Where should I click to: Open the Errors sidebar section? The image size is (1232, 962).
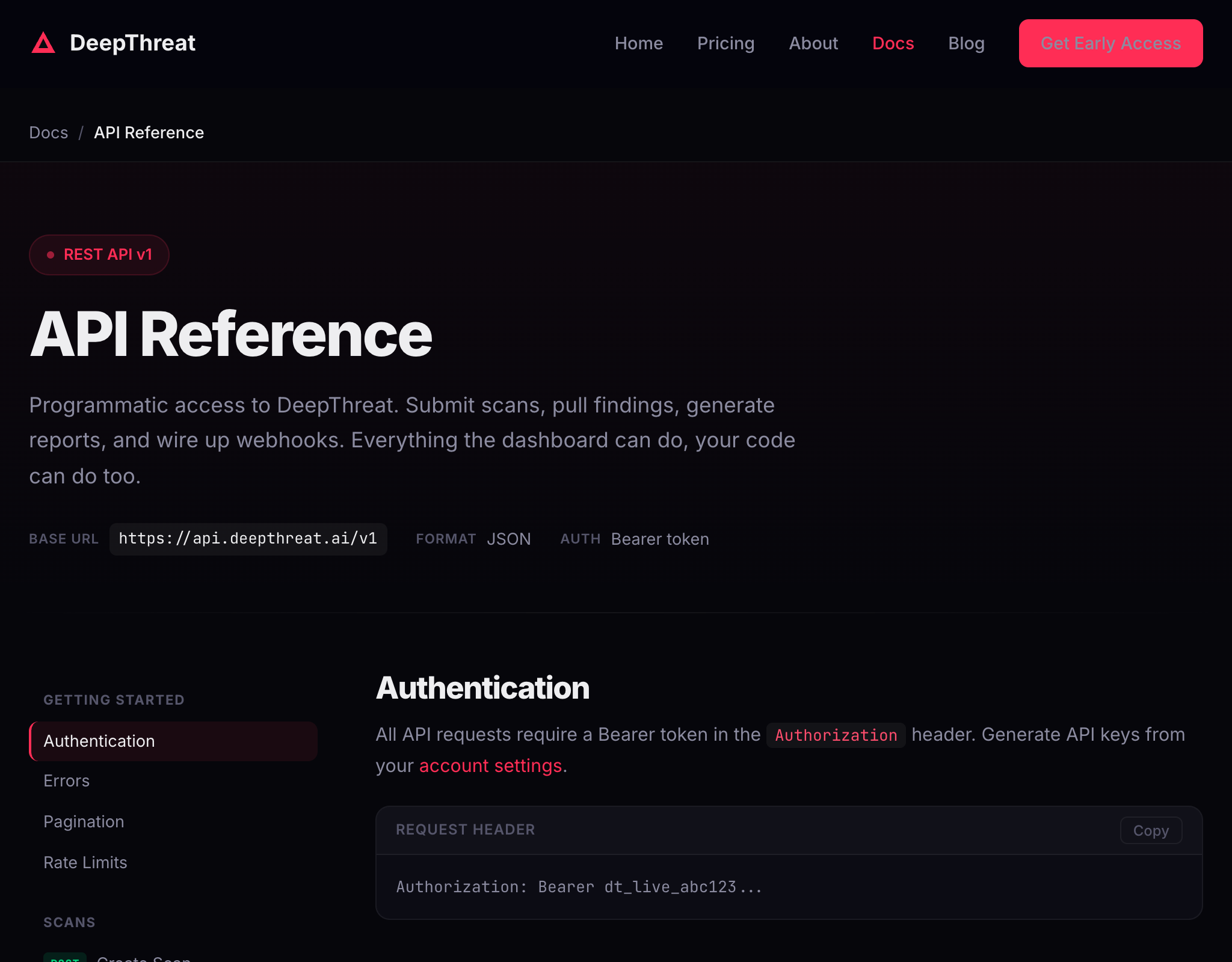pyautogui.click(x=67, y=780)
